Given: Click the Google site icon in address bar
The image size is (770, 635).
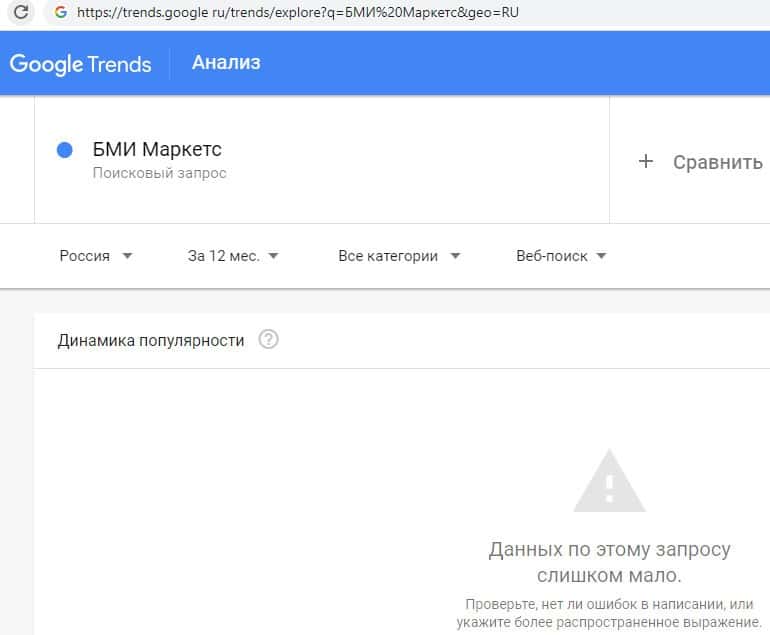Looking at the screenshot, I should pos(61,13).
